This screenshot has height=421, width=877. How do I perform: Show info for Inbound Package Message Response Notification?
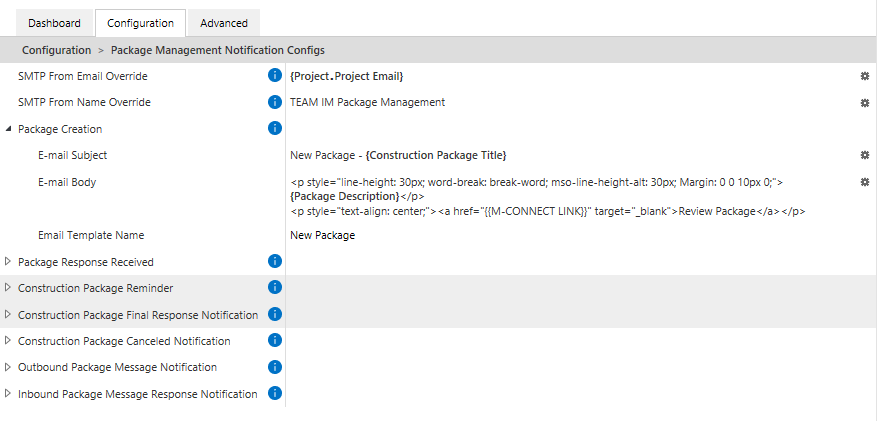(274, 394)
